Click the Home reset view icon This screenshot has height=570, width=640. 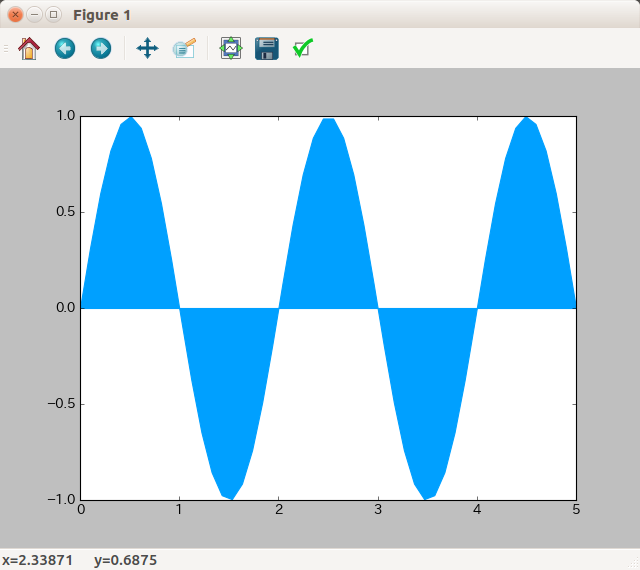coord(29,48)
